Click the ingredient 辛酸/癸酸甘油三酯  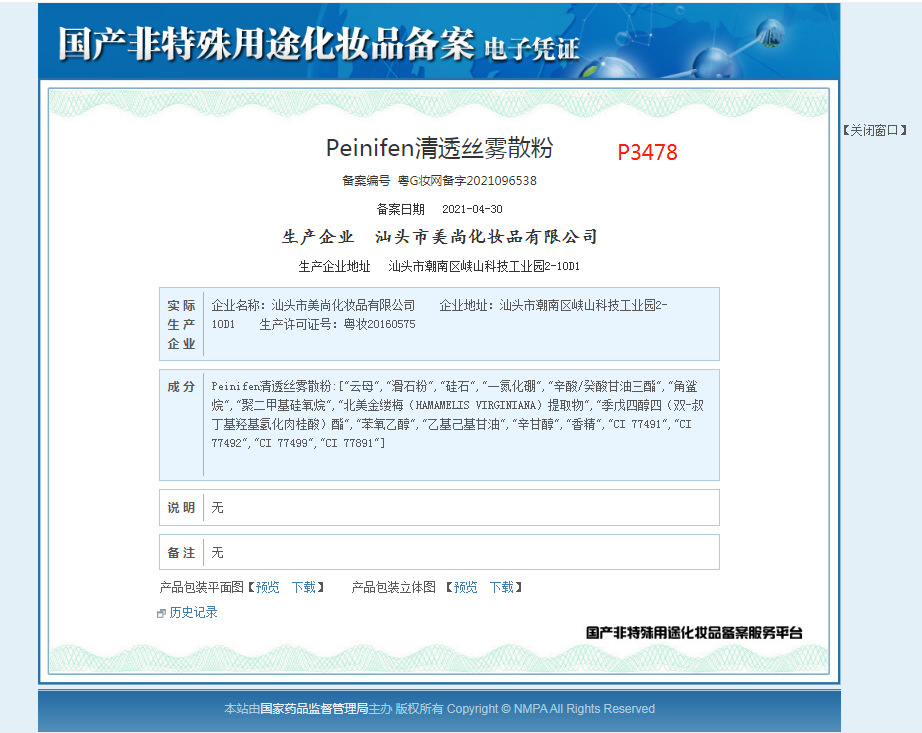tap(604, 387)
